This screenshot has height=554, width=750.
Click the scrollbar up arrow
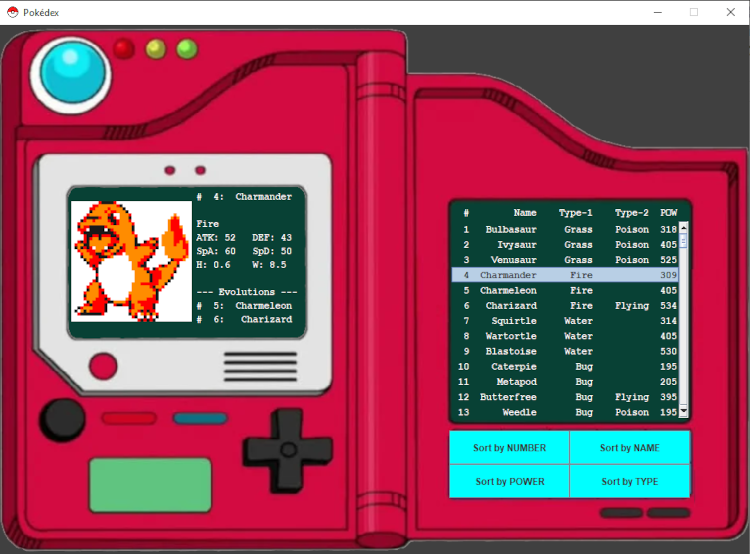(684, 228)
